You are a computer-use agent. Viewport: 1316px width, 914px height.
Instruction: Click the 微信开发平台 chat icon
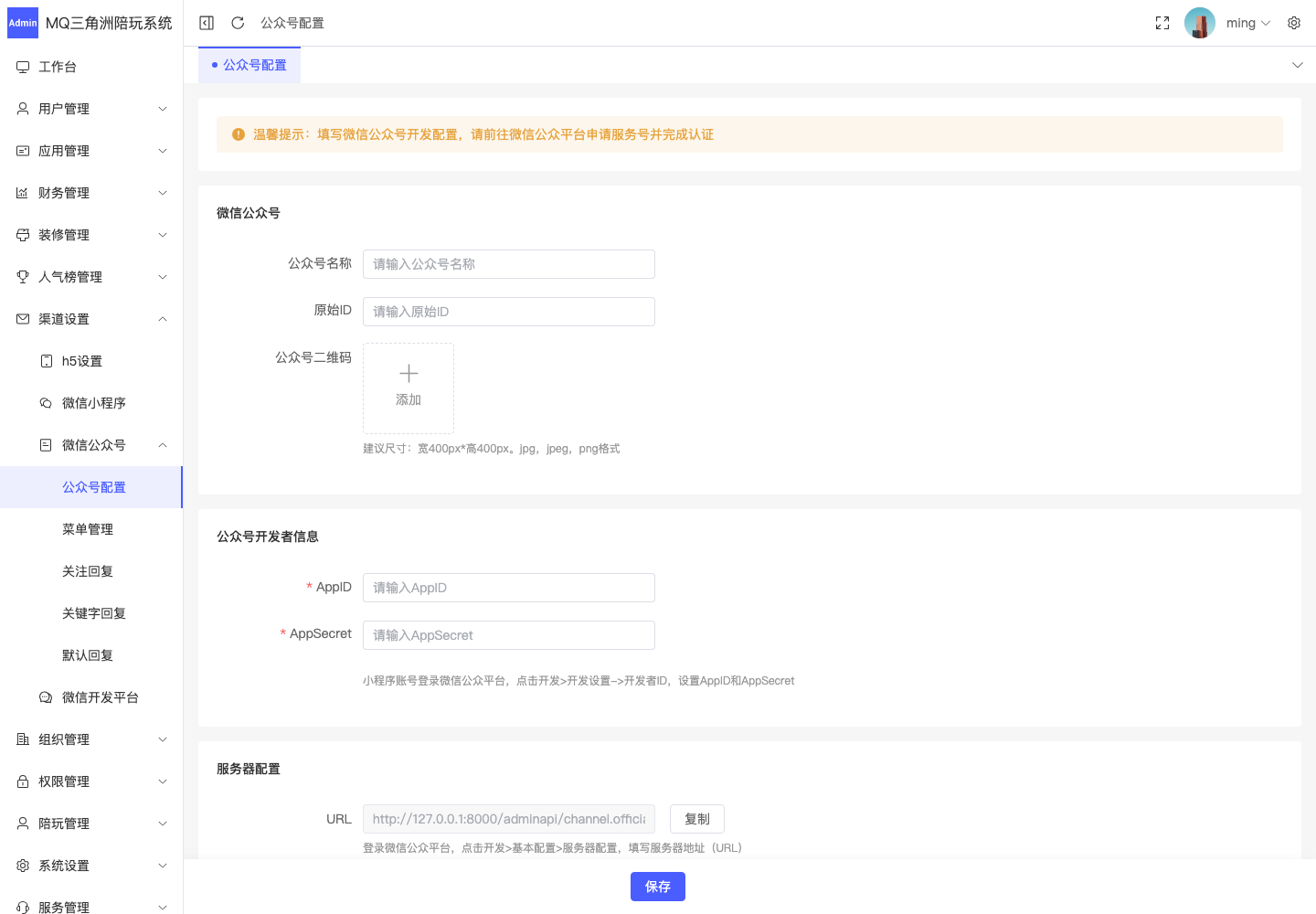point(47,697)
